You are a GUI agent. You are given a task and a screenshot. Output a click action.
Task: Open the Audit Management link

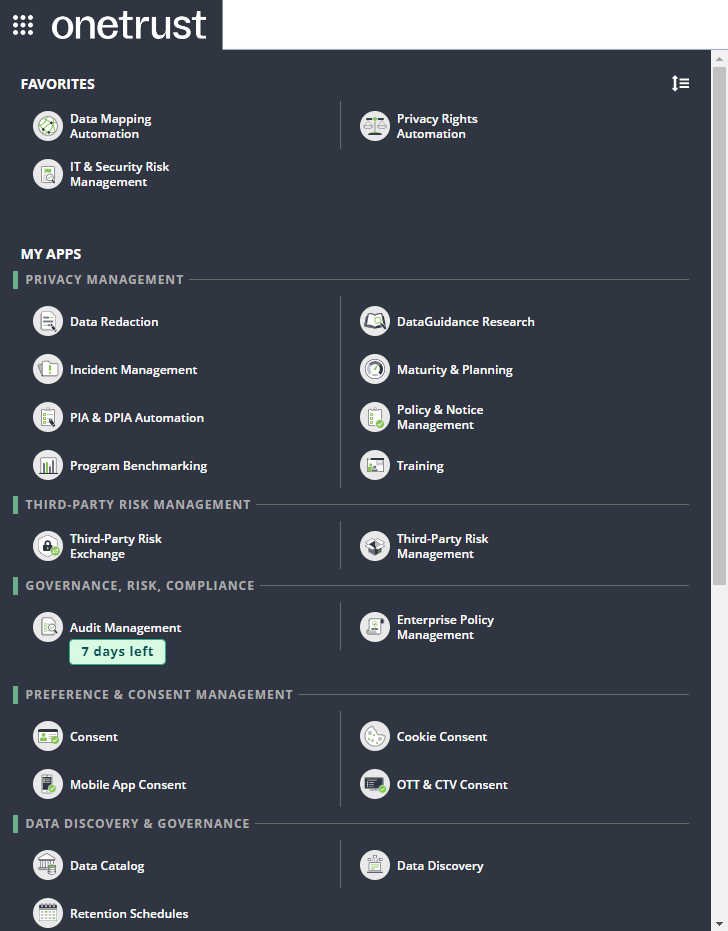pyautogui.click(x=124, y=627)
